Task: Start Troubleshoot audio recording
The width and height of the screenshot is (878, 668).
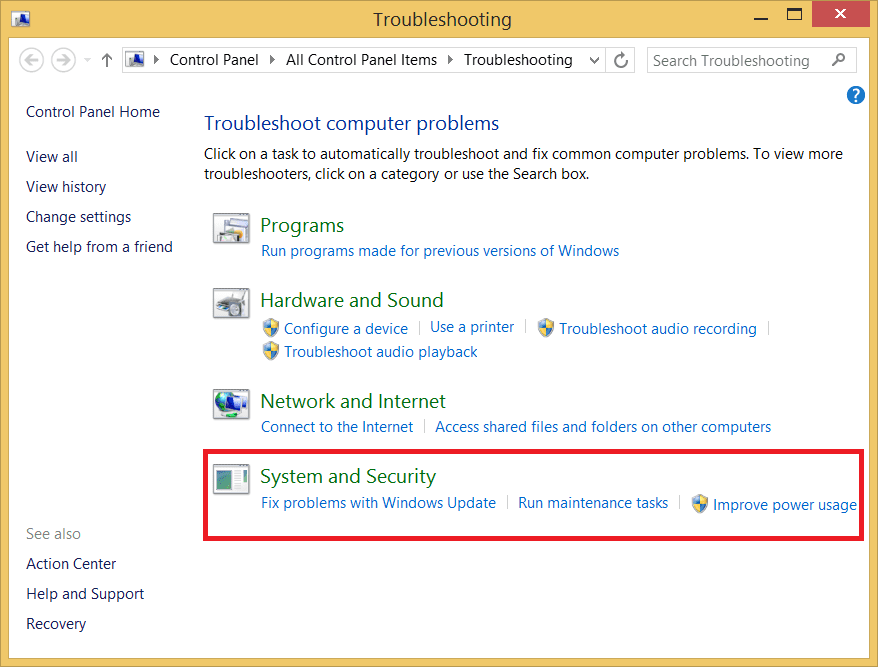Action: 658,329
